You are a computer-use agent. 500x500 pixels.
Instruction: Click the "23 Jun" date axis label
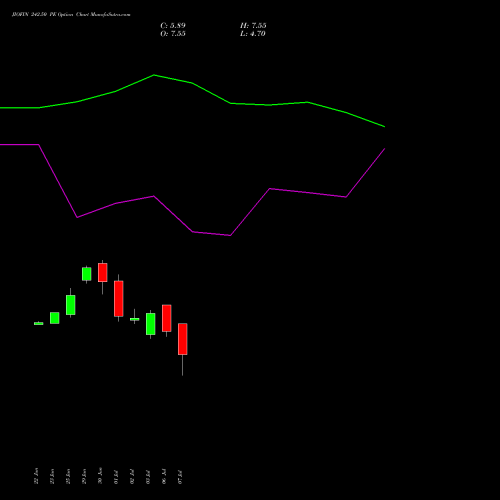point(52,476)
